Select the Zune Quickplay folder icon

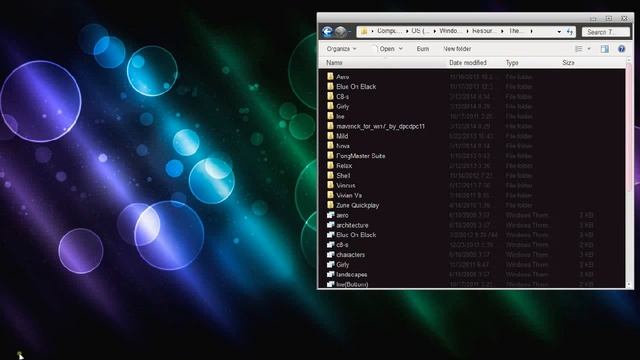click(331, 205)
